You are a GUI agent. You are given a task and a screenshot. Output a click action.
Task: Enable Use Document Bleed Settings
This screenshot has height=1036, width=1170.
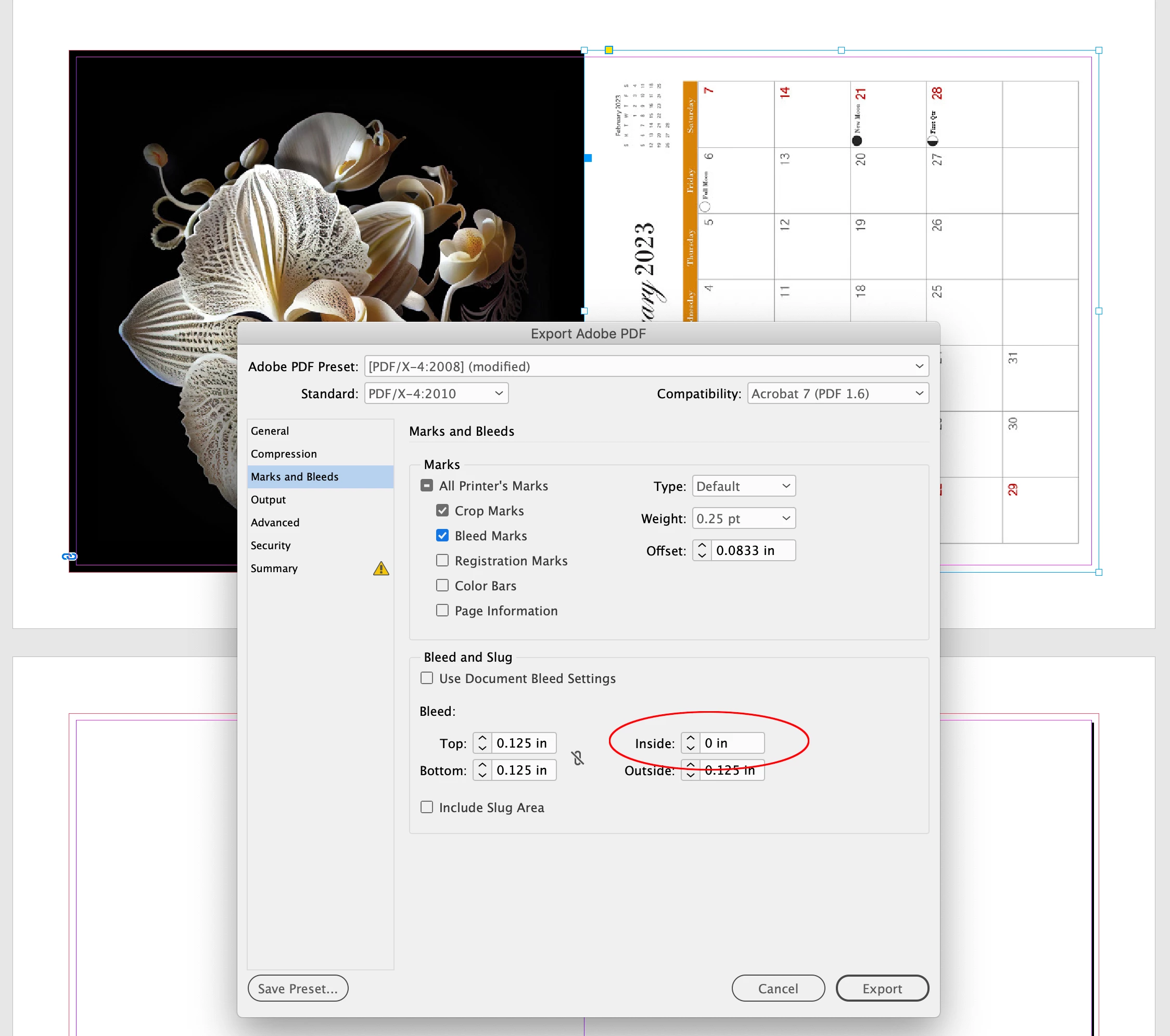pyautogui.click(x=427, y=678)
